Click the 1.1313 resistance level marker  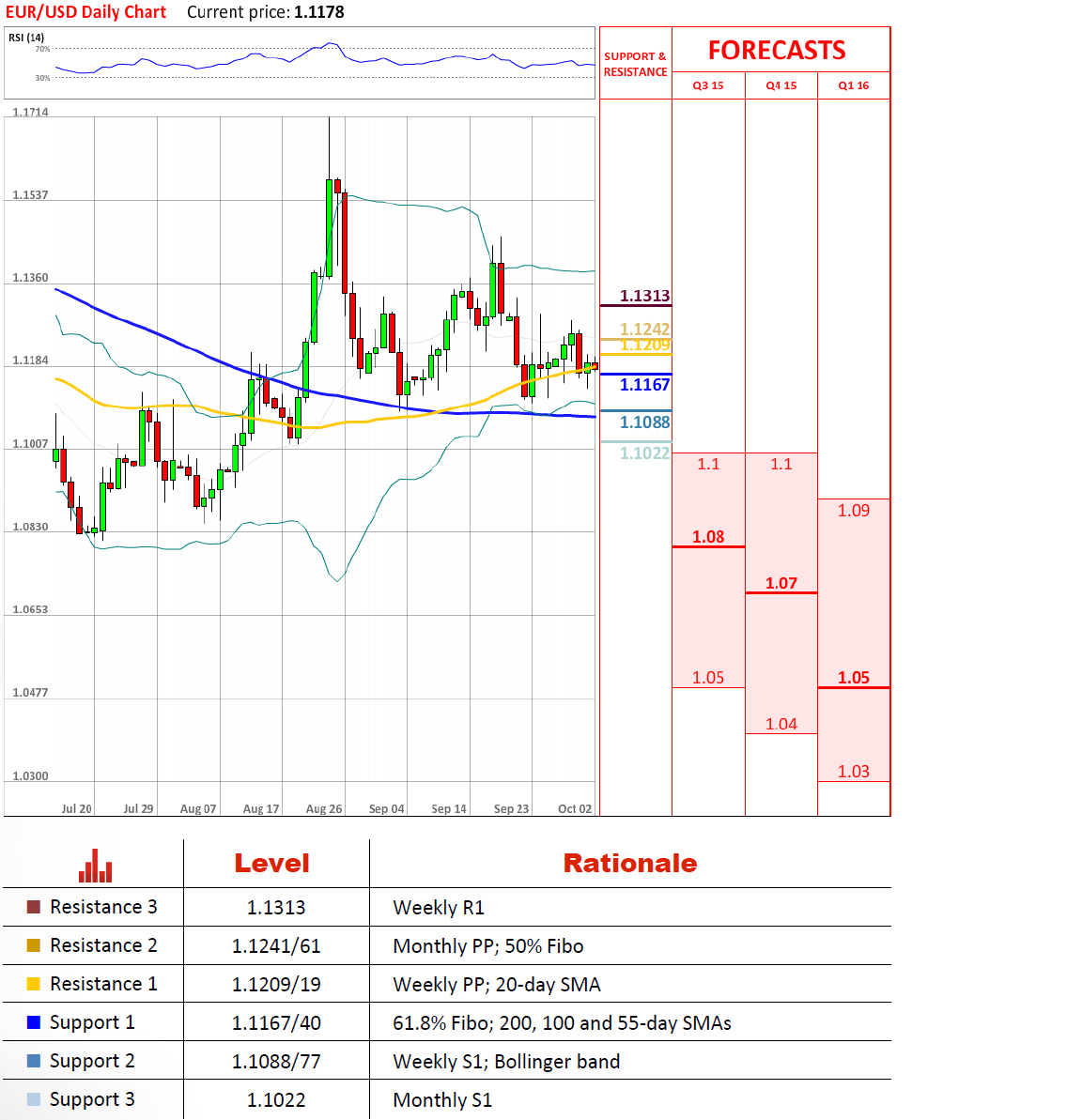pos(644,296)
